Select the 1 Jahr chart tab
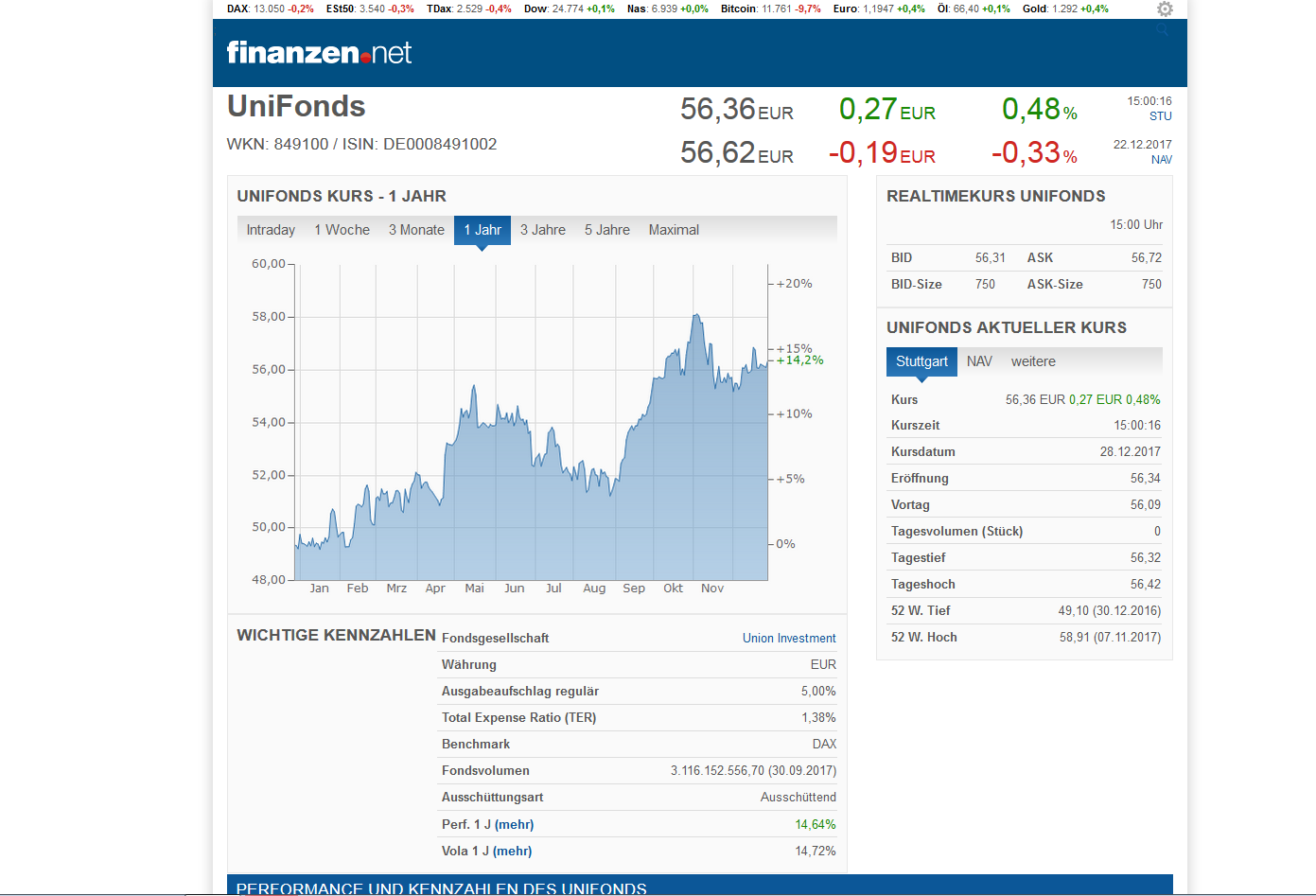 click(x=483, y=230)
